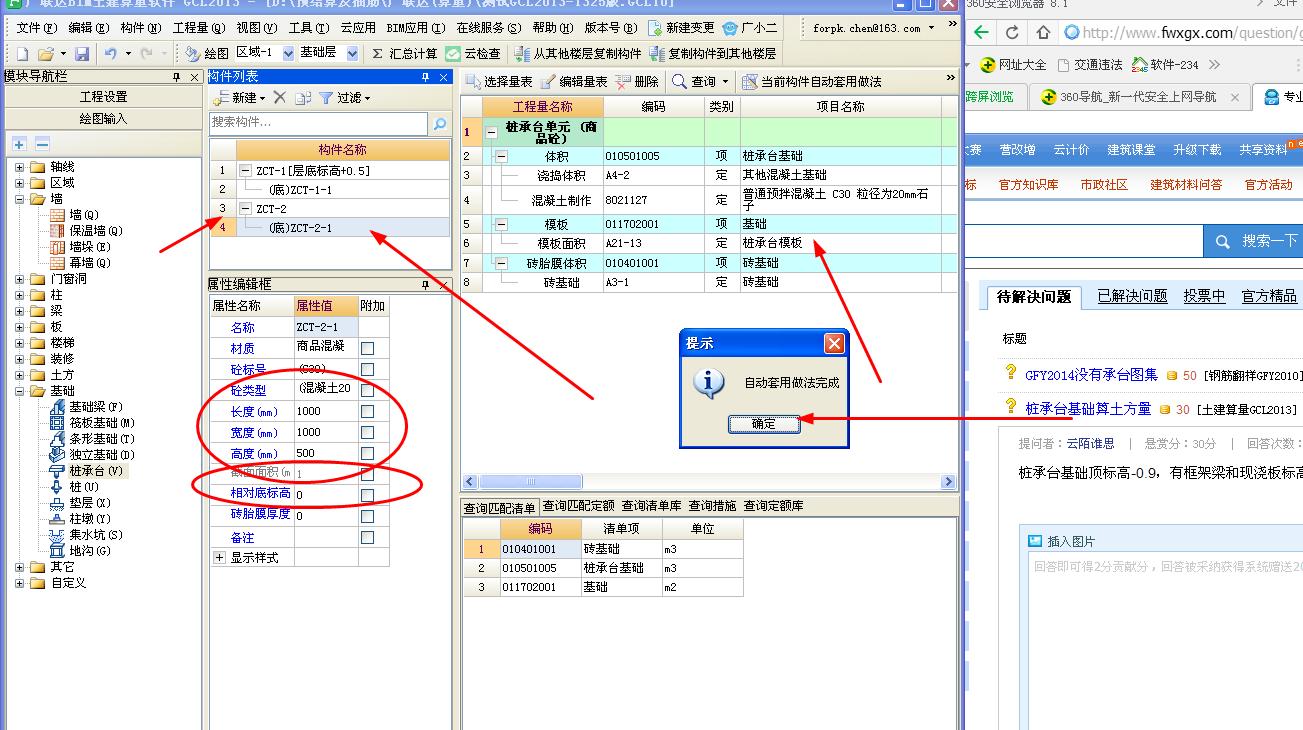Click 复制构件到其他楼层 toolbar item
1303x730 pixels.
tap(712, 53)
